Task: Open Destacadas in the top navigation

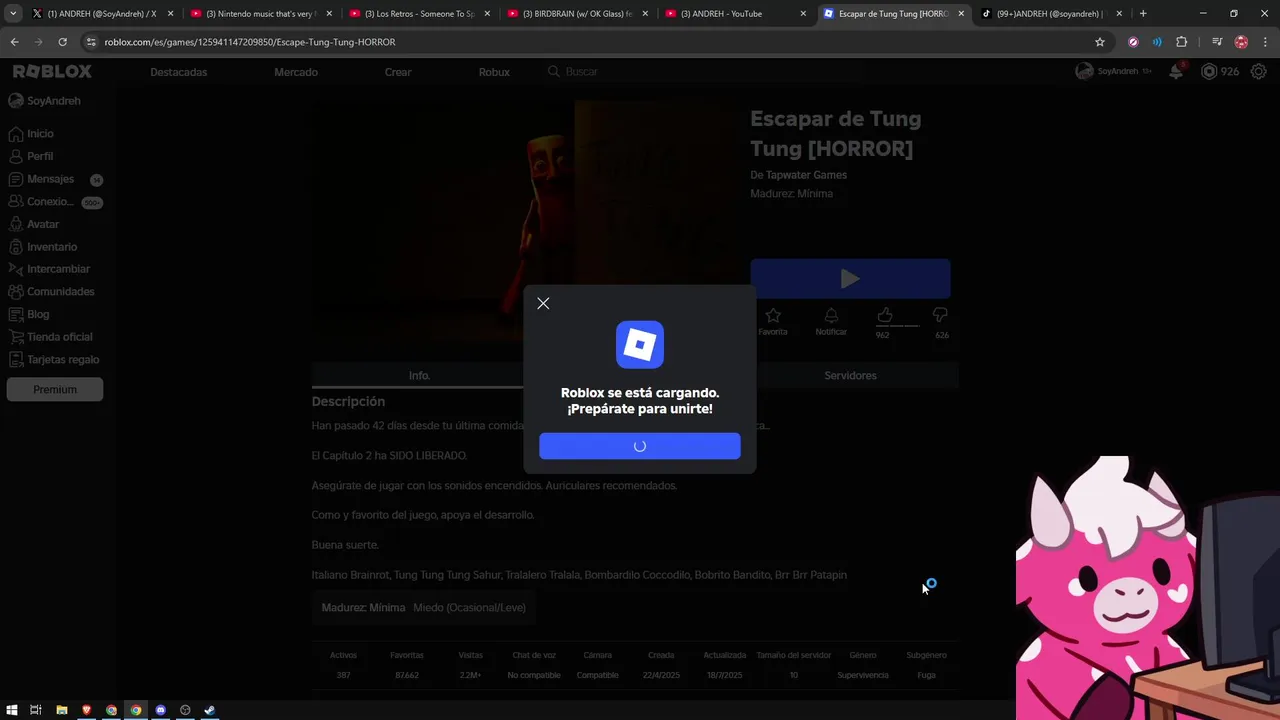Action: click(179, 72)
